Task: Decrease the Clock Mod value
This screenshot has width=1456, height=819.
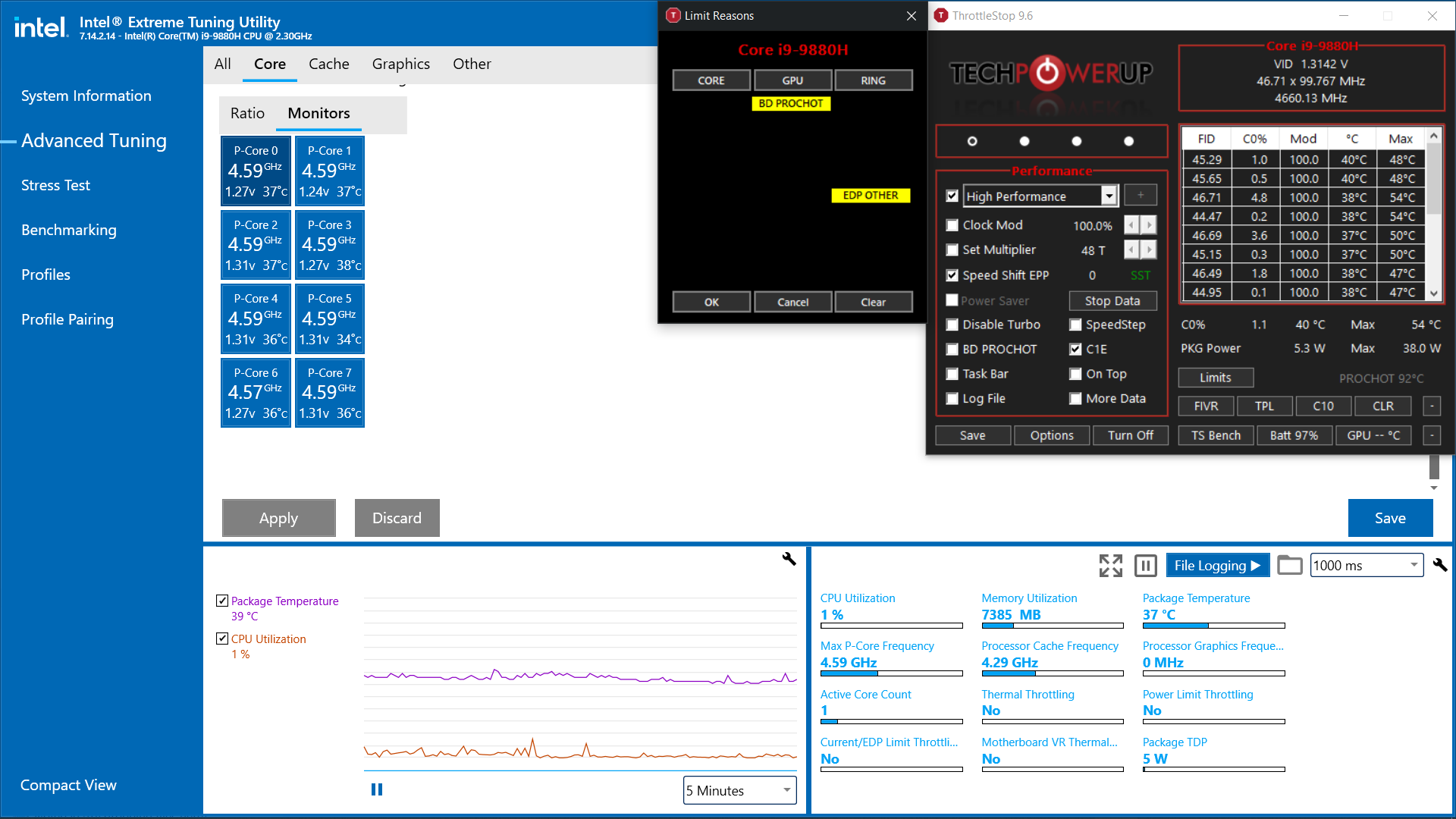Action: 1131,225
